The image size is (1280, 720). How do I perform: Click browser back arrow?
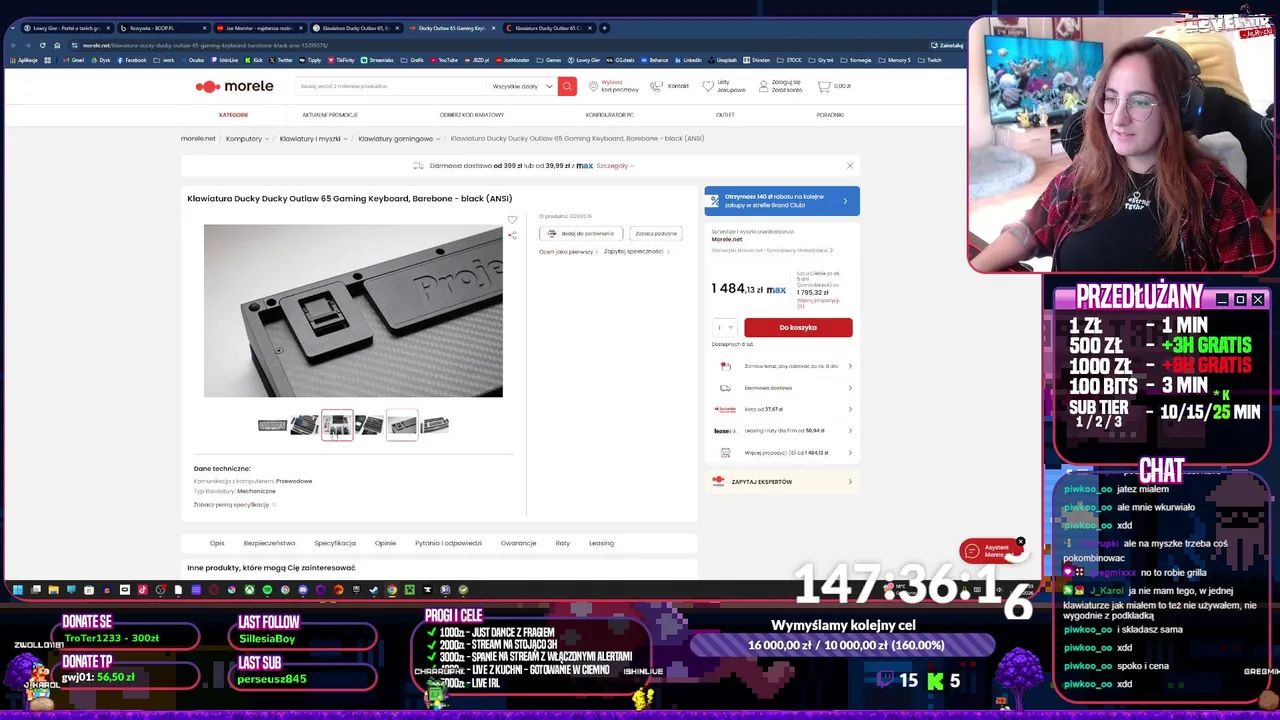pyautogui.click(x=13, y=45)
